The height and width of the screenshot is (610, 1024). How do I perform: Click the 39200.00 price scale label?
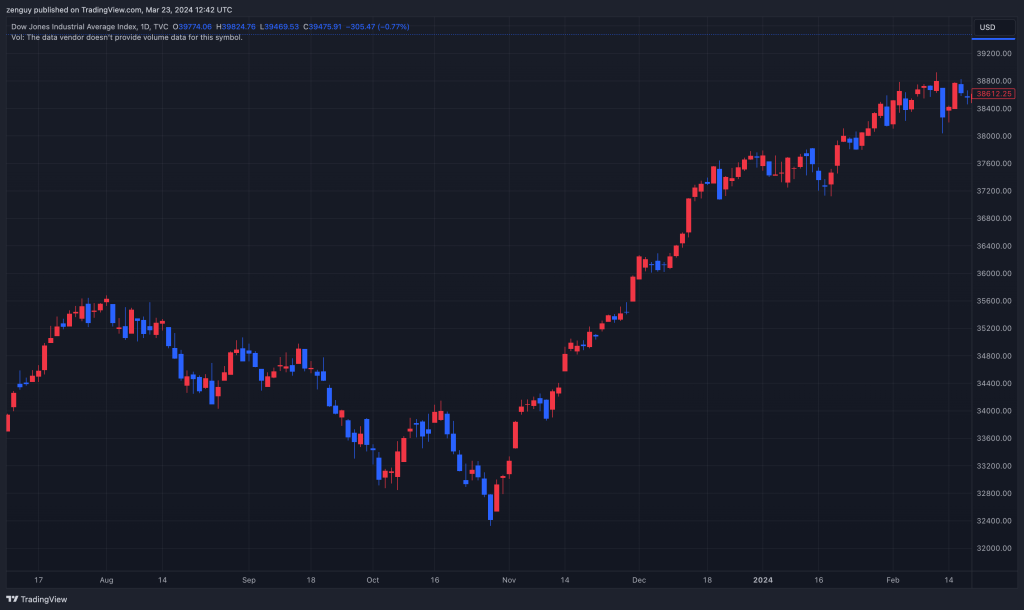coord(994,54)
